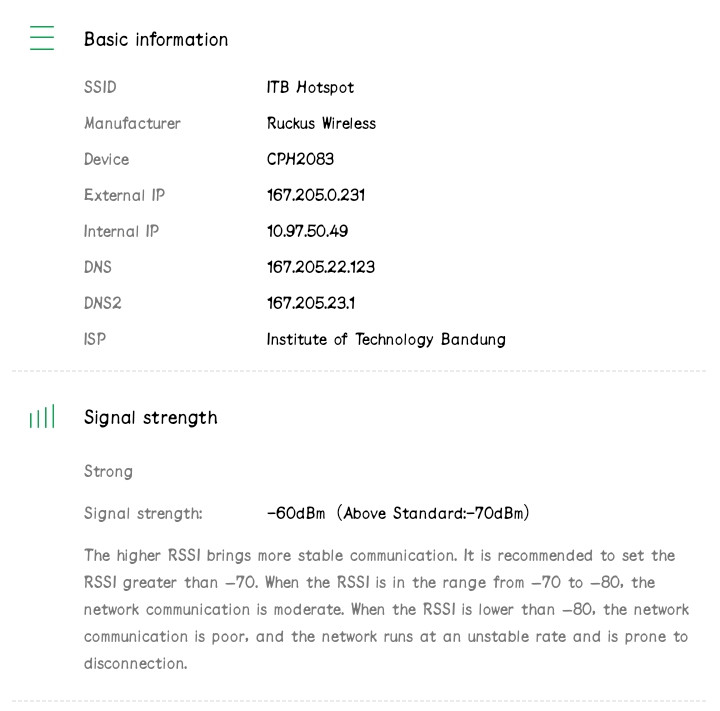Screen dimensions: 720x711
Task: Click the ISP field label
Action: tap(95, 340)
